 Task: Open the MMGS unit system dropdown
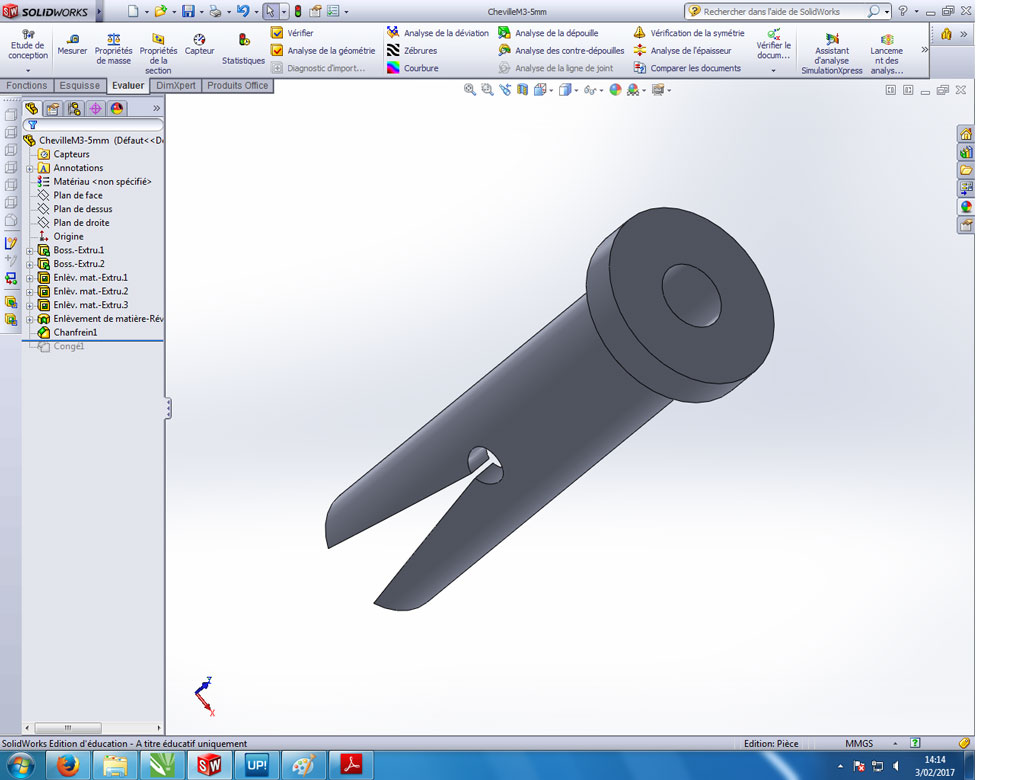click(x=895, y=743)
